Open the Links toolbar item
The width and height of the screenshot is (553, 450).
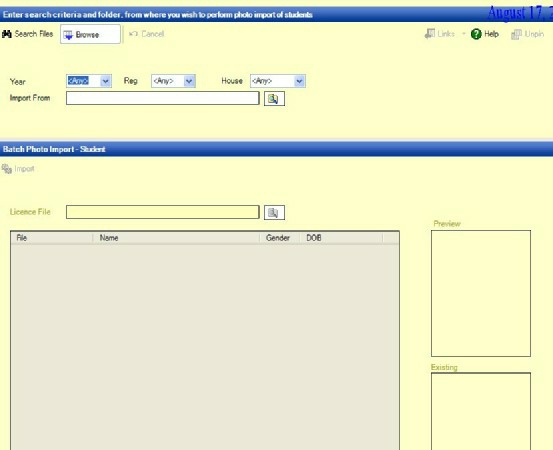[440, 34]
